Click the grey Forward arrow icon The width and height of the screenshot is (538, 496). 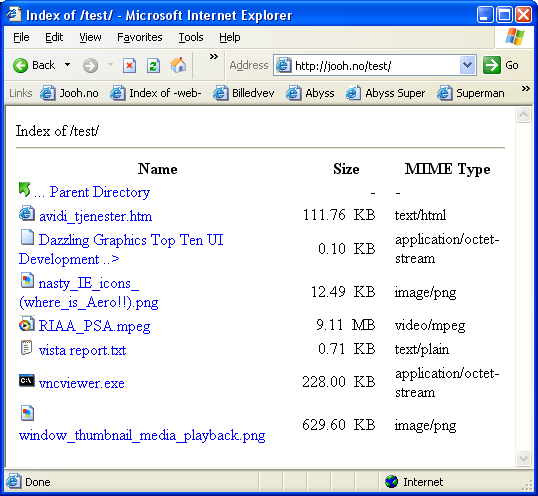coord(90,65)
